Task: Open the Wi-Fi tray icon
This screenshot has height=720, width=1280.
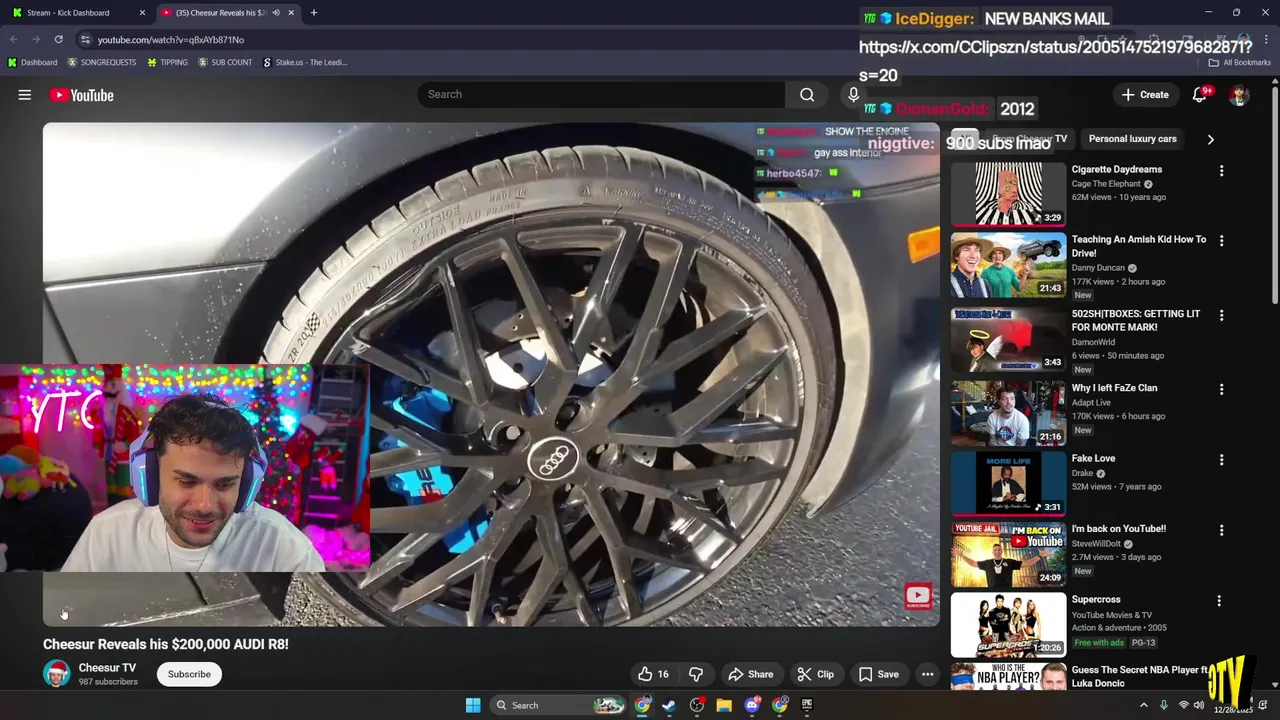Action: click(x=1183, y=705)
